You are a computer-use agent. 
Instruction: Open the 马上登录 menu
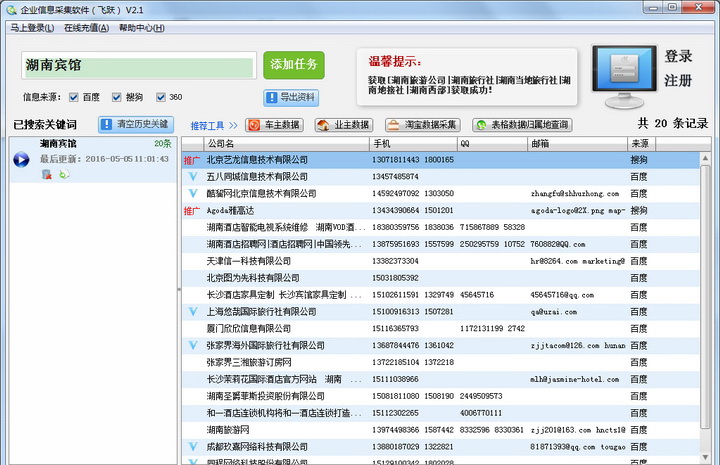tap(31, 28)
